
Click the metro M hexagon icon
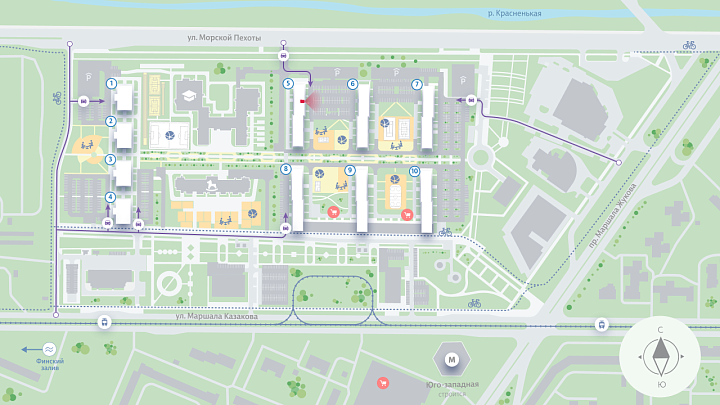pos(451,359)
